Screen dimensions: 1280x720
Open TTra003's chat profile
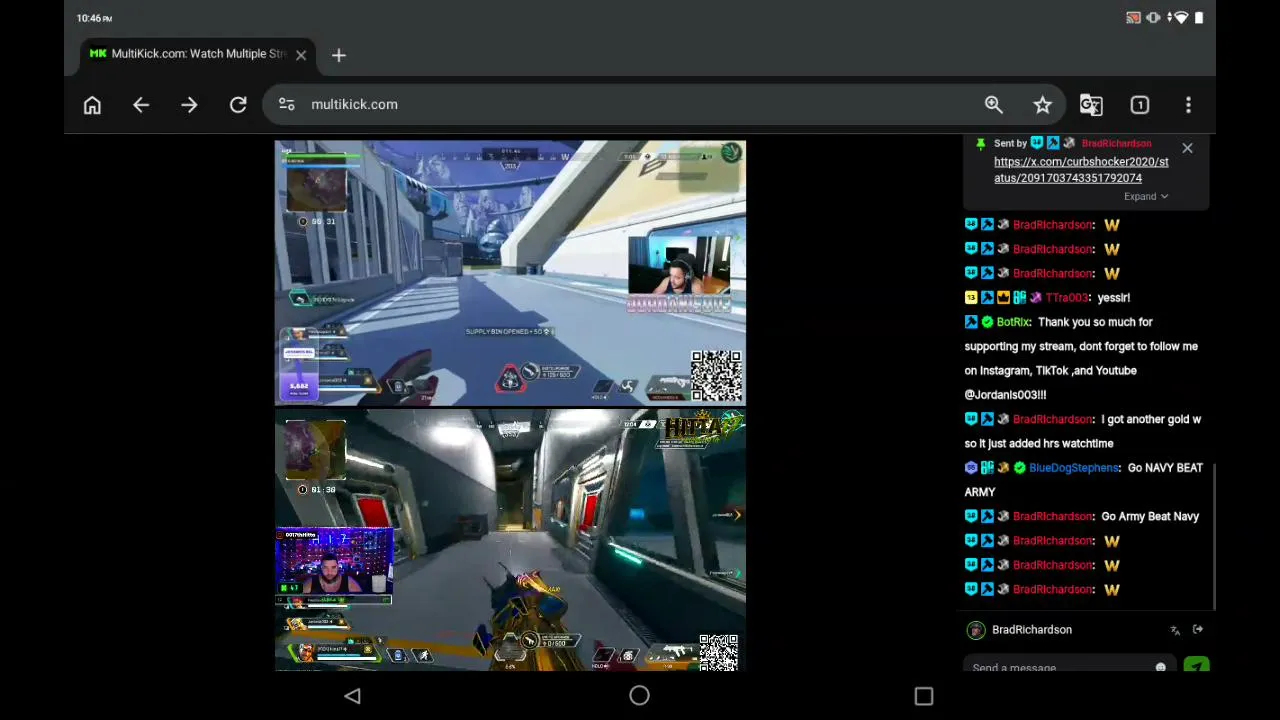(x=1067, y=298)
